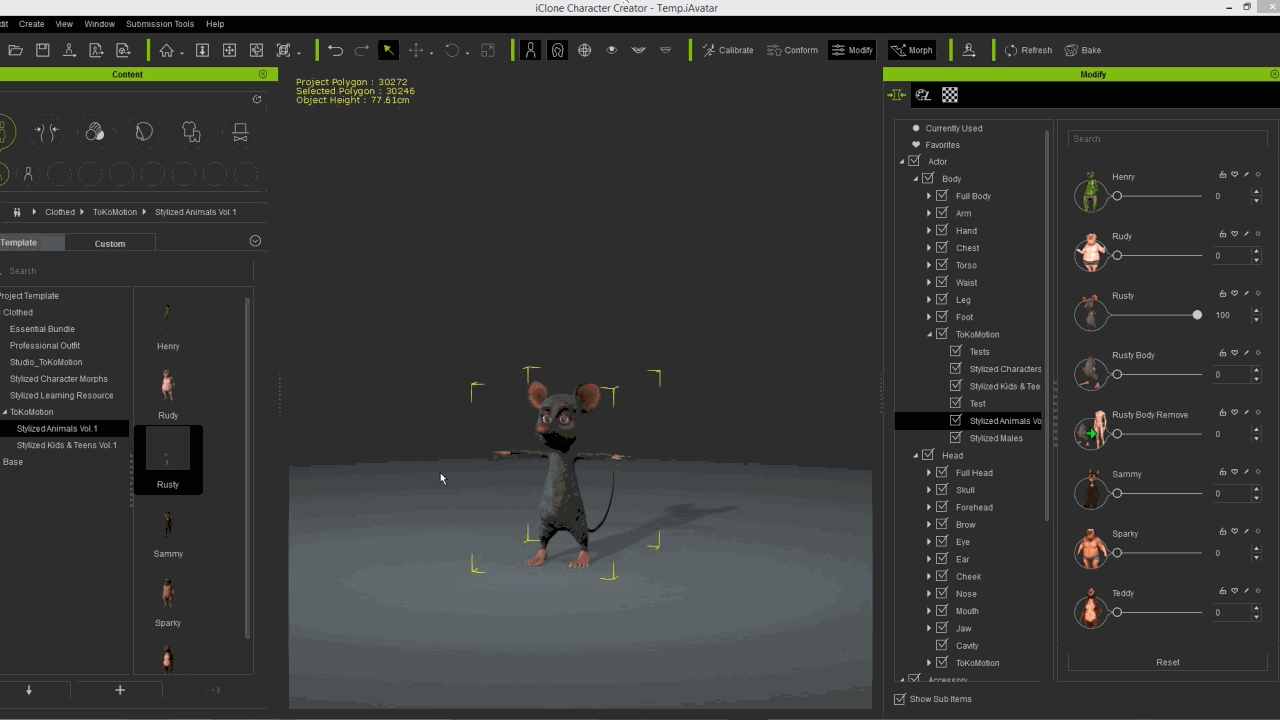
Task: Select the body morph category with inward arrows
Action: pos(48,131)
